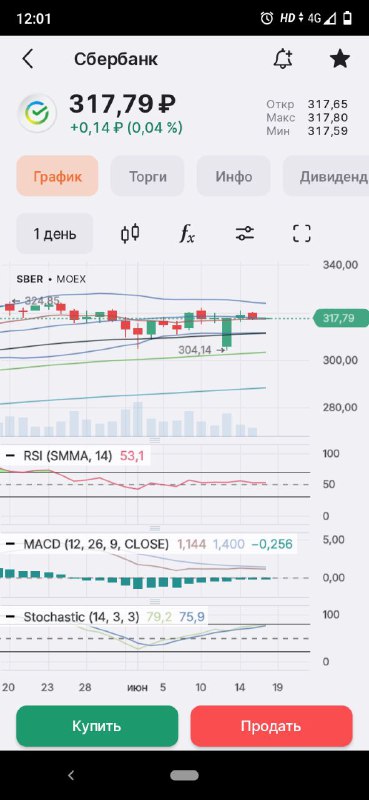Go back using the arrow icon
Screen dimensions: 369x800
28,59
